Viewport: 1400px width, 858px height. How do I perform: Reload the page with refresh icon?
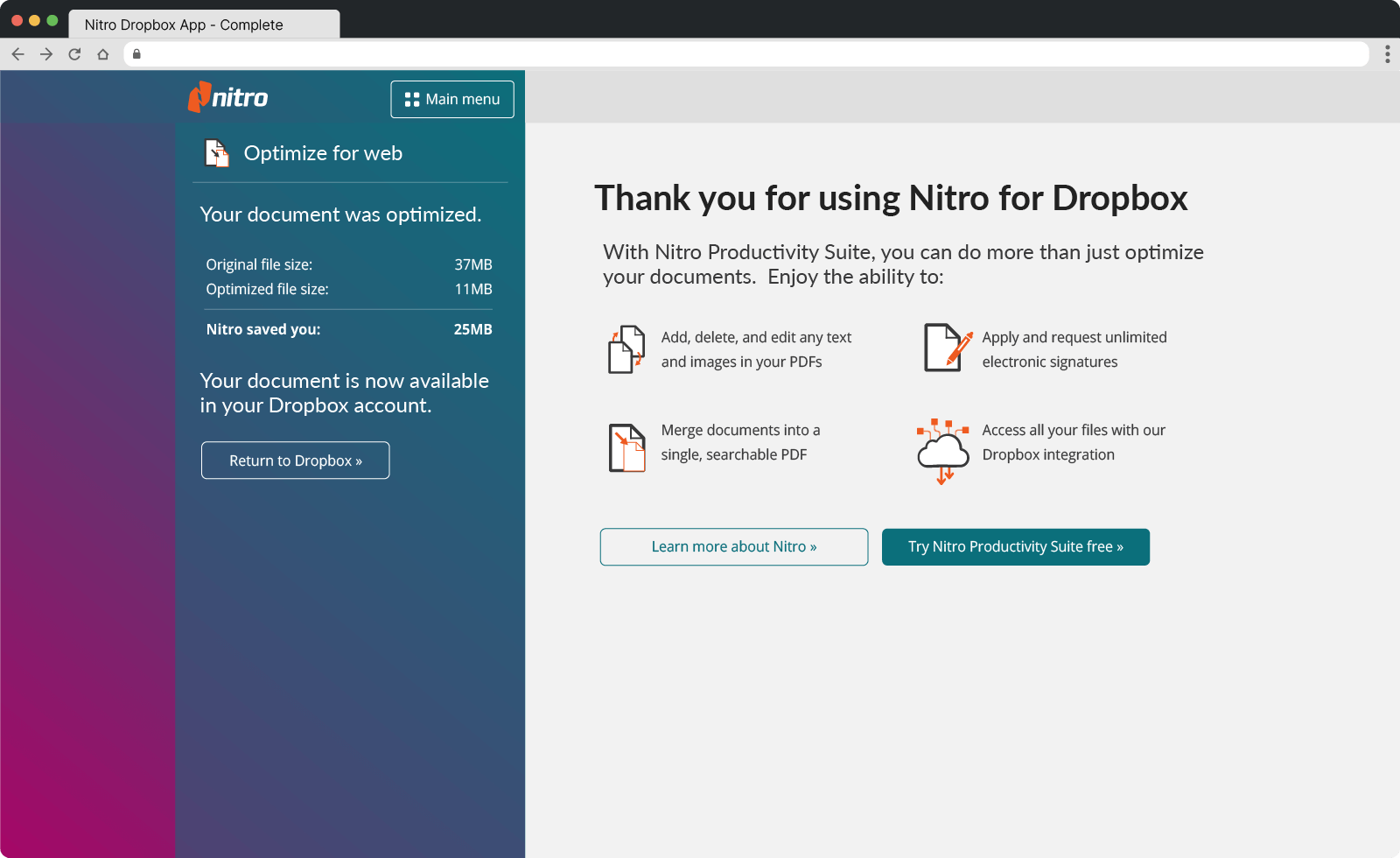pos(74,54)
